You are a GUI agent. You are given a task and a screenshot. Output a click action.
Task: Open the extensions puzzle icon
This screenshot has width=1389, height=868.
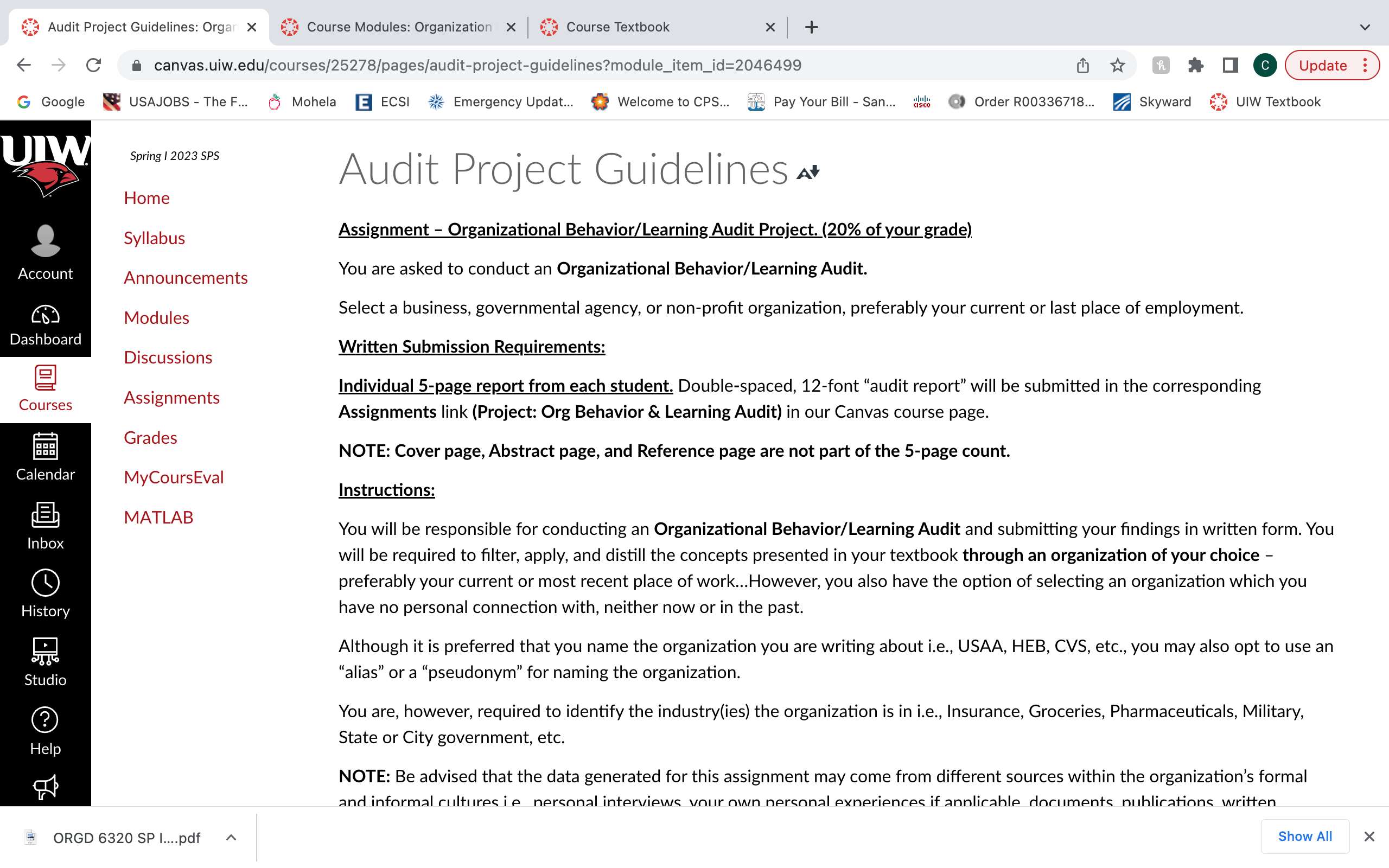(x=1196, y=66)
